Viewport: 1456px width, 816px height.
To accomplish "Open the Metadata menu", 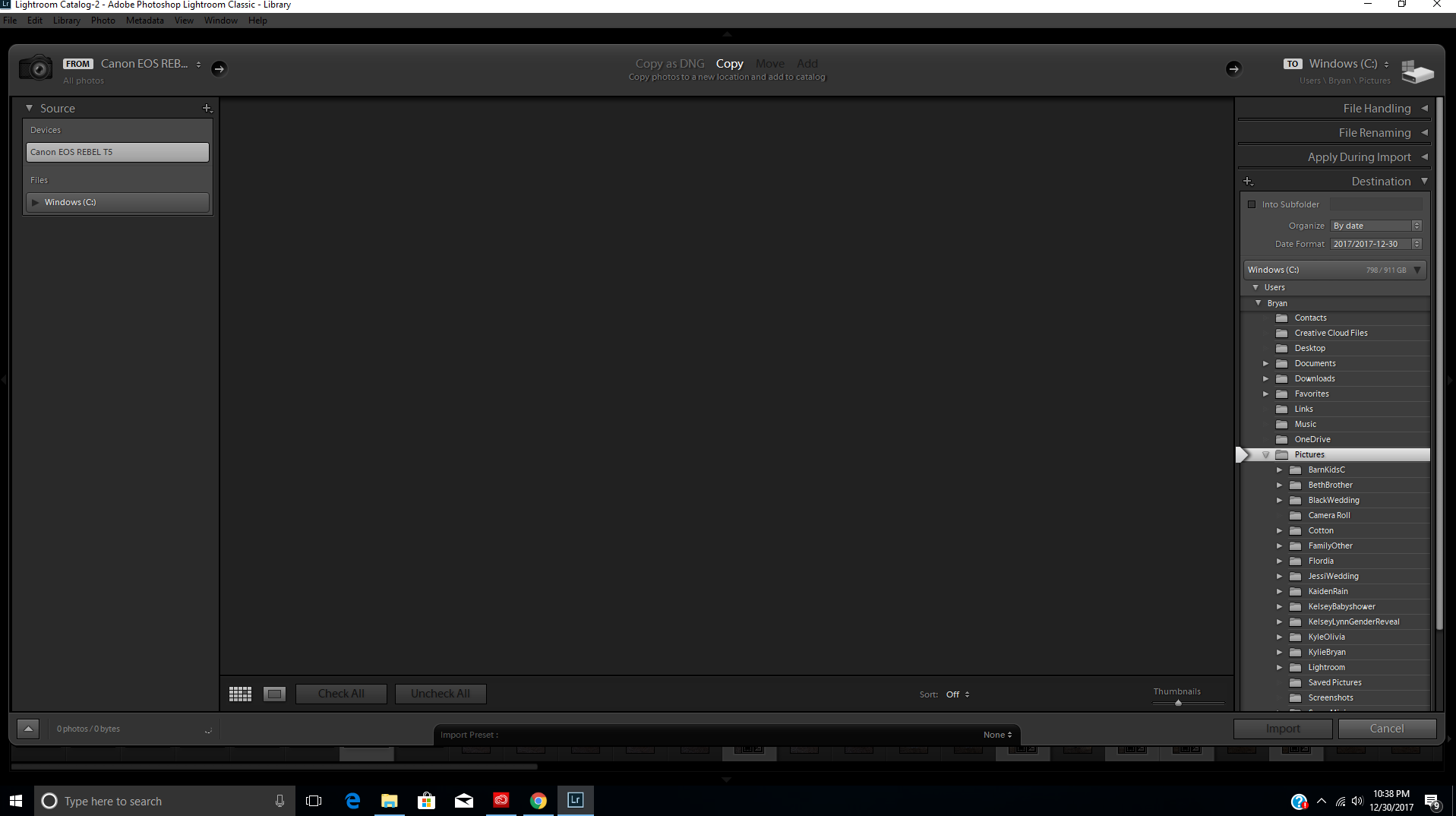I will click(x=145, y=21).
